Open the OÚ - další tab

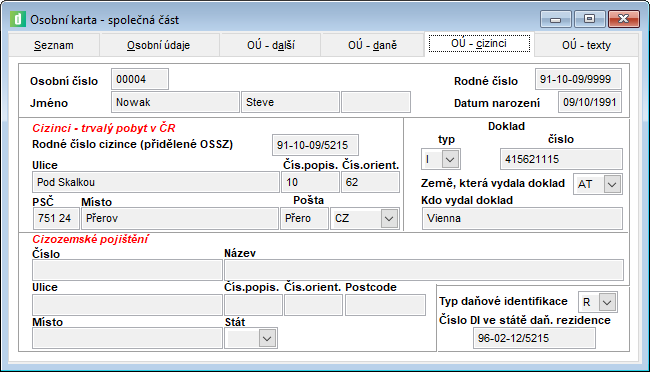click(x=271, y=45)
